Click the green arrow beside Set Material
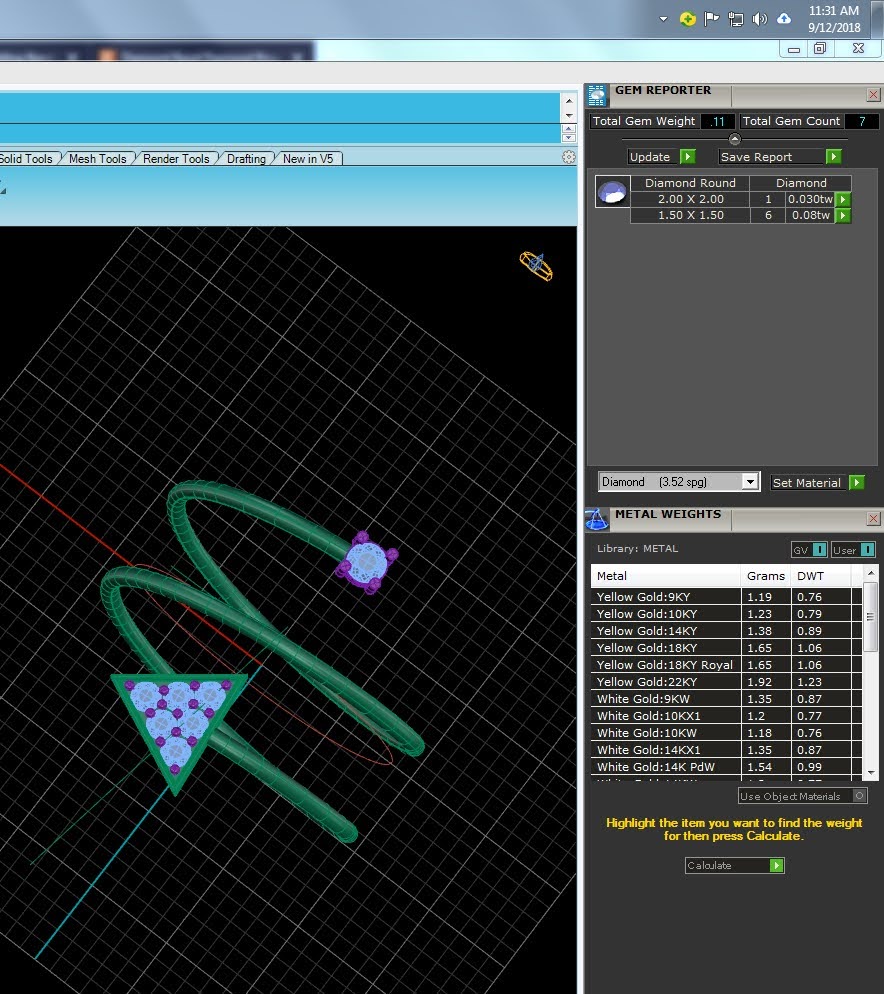 [857, 482]
